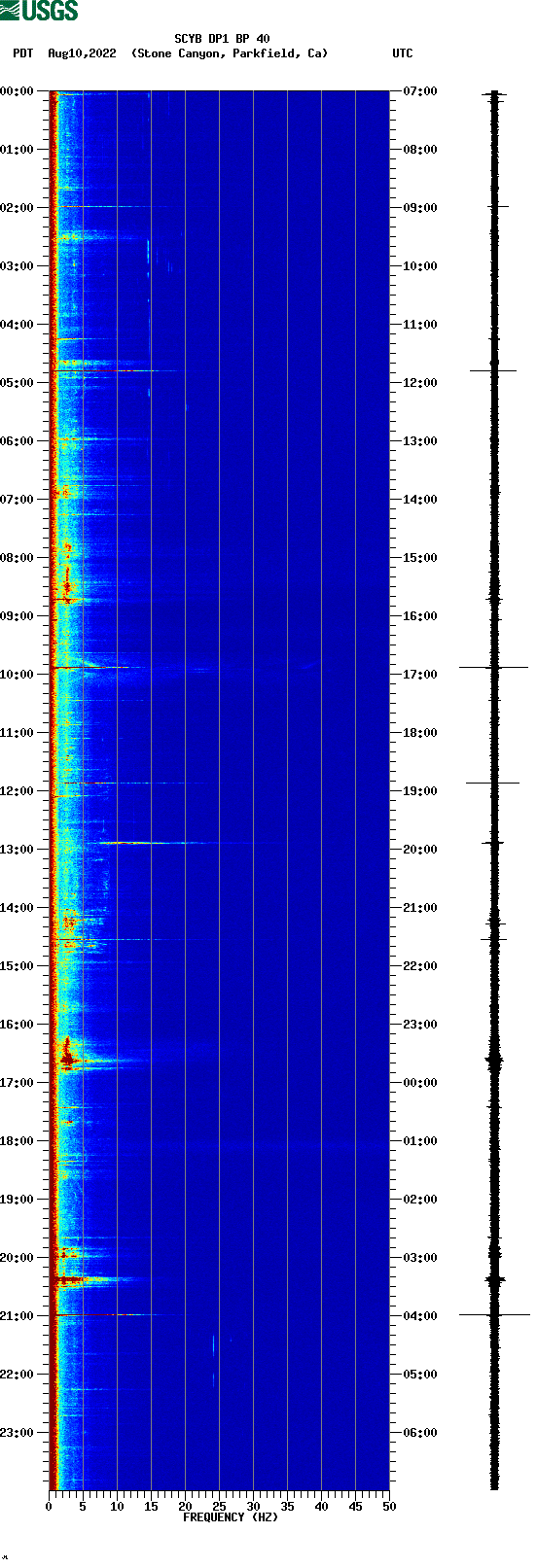
Task: Click the 19:00 UTC time label
Action: (420, 791)
